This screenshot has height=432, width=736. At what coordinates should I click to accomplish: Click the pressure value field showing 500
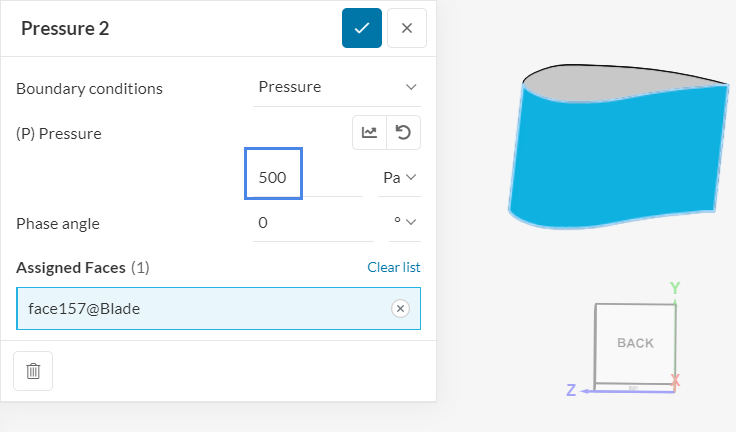click(274, 178)
